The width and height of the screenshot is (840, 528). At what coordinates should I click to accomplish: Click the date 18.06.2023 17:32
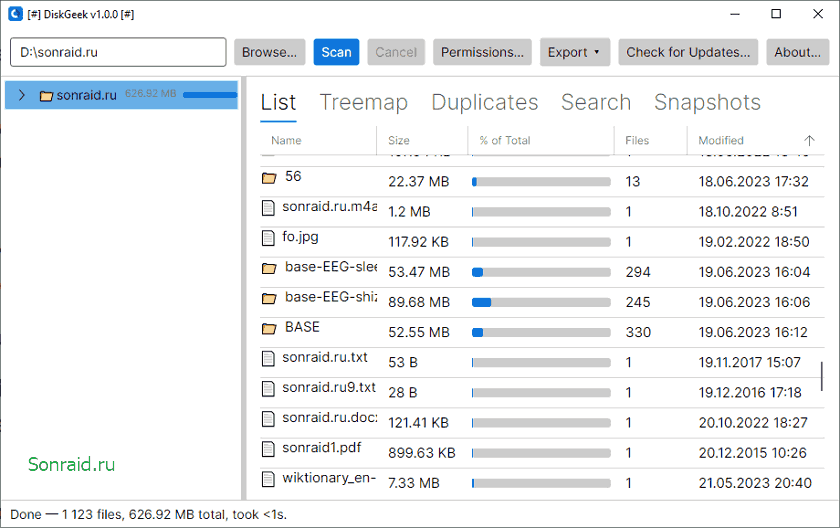[x=753, y=182]
